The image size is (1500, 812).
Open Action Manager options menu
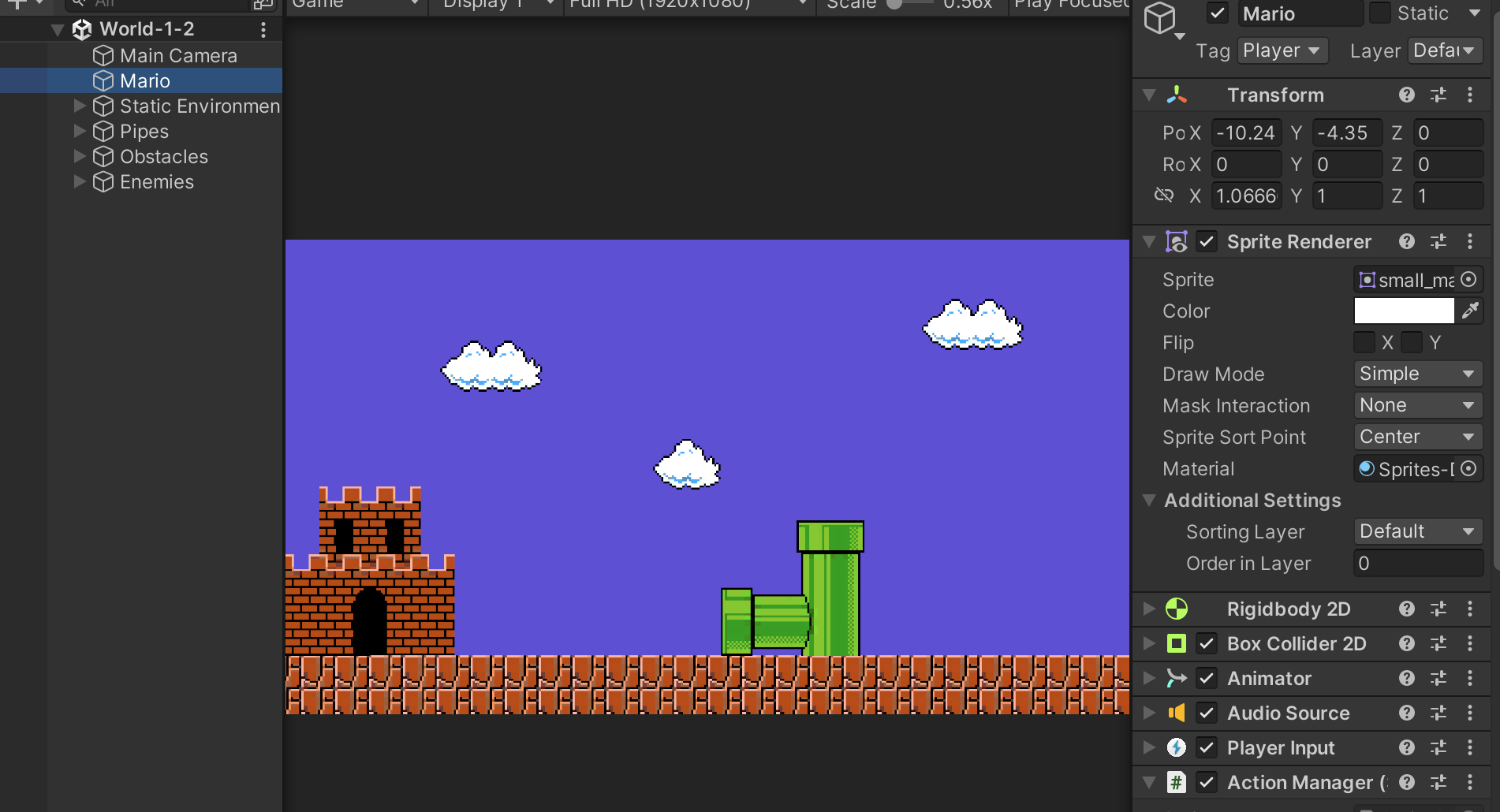(x=1470, y=782)
